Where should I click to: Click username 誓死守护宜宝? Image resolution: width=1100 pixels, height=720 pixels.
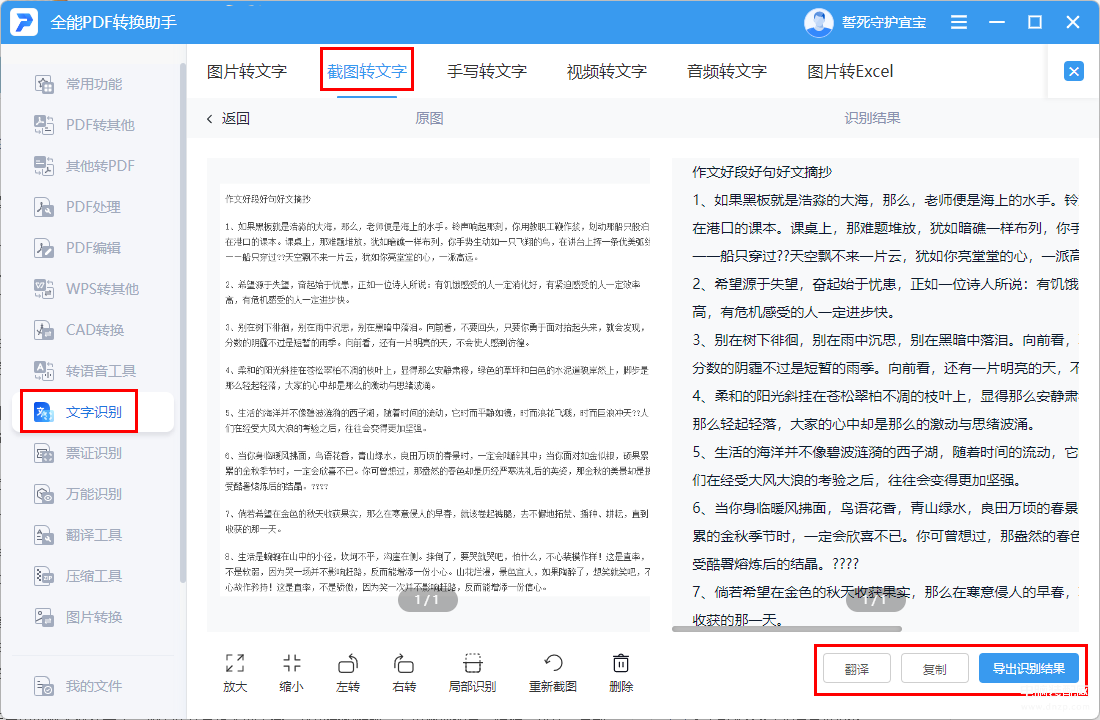884,22
